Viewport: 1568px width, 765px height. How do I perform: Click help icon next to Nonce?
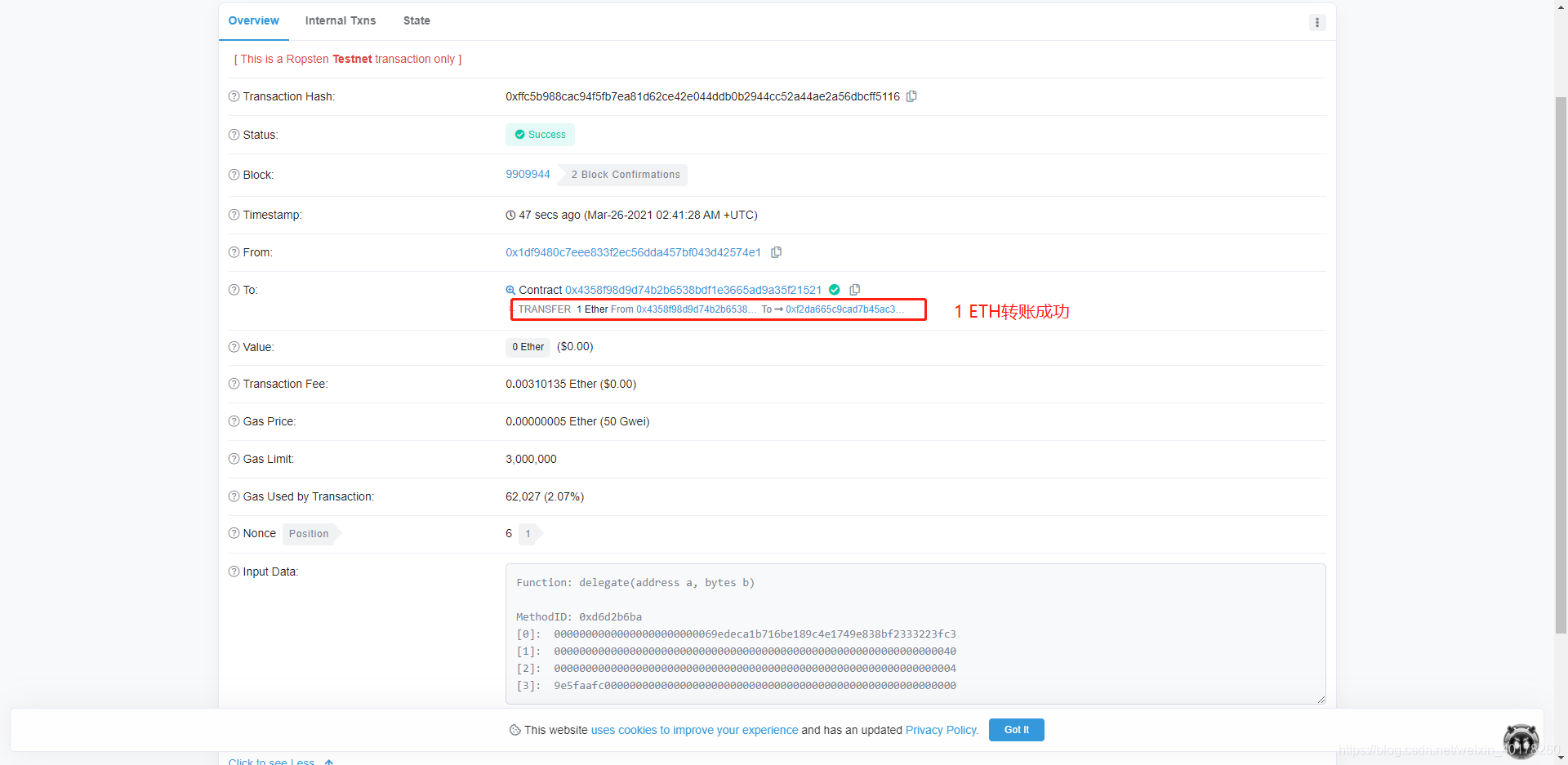[x=234, y=533]
